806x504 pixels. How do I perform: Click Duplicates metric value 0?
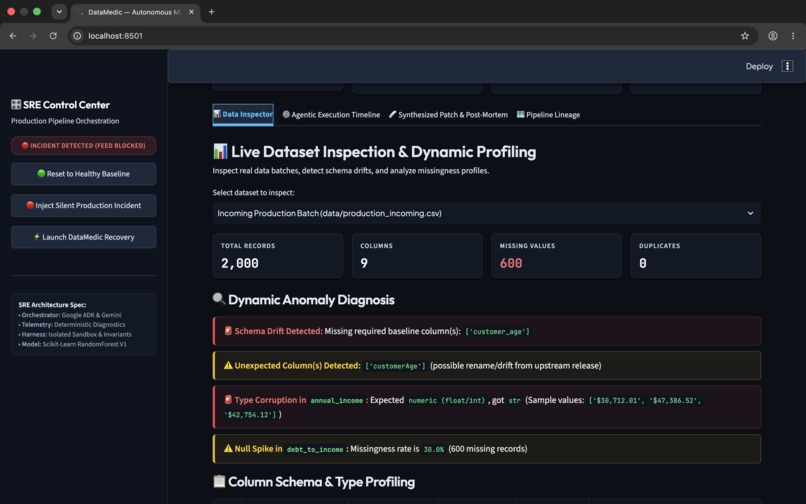coord(643,263)
